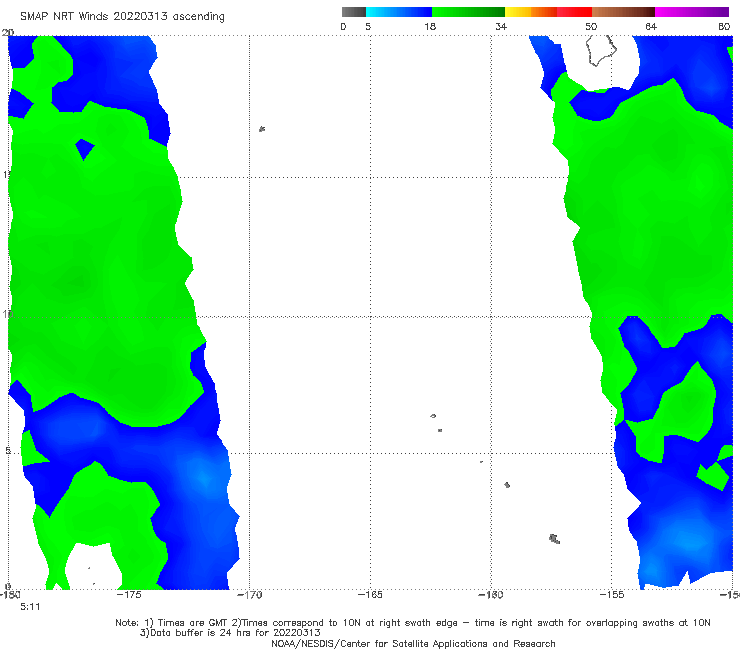This screenshot has height=650, width=740.
Task: Click the swath time label '5:11'
Action: [x=30, y=607]
